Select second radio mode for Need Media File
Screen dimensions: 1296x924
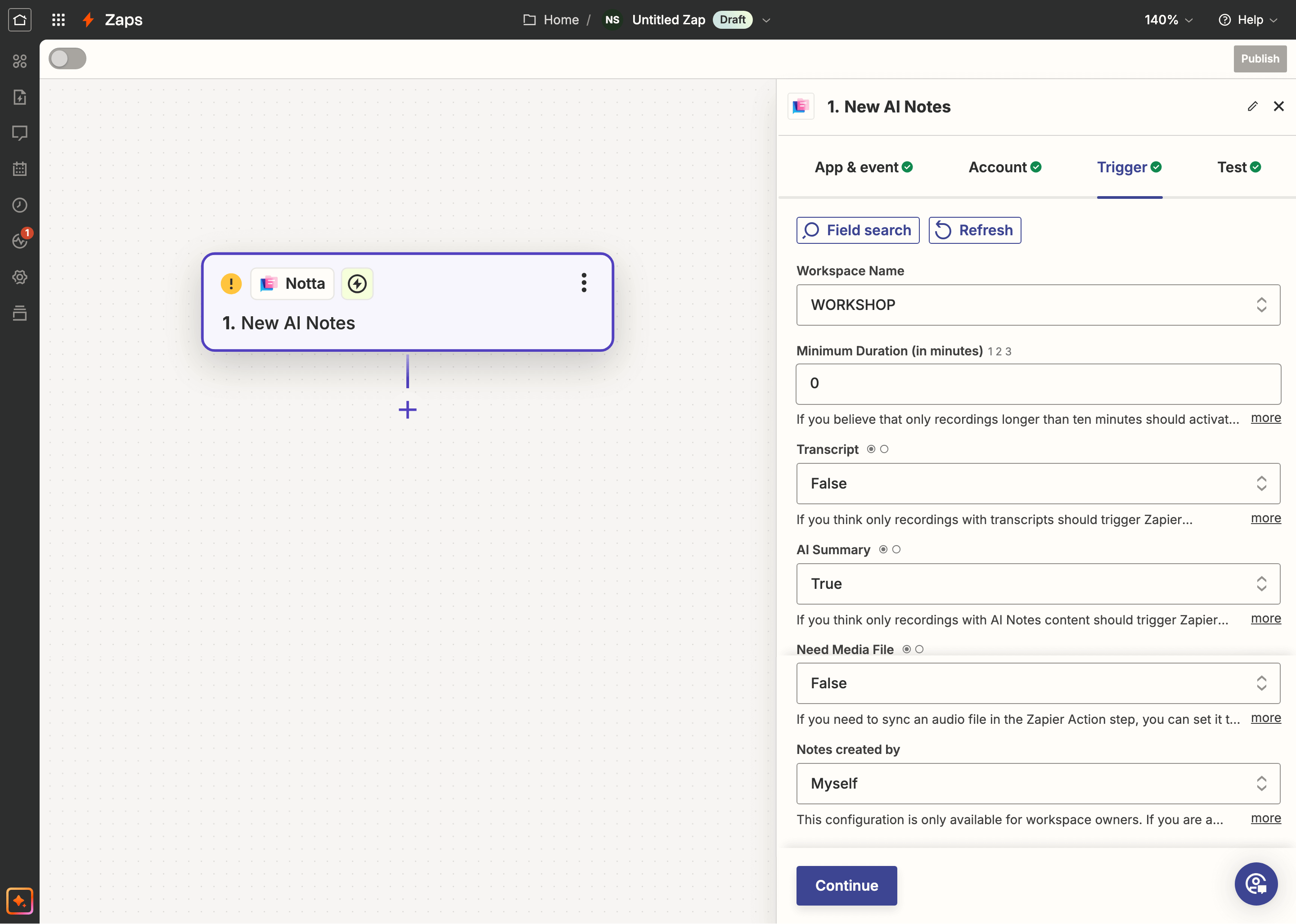(x=919, y=649)
